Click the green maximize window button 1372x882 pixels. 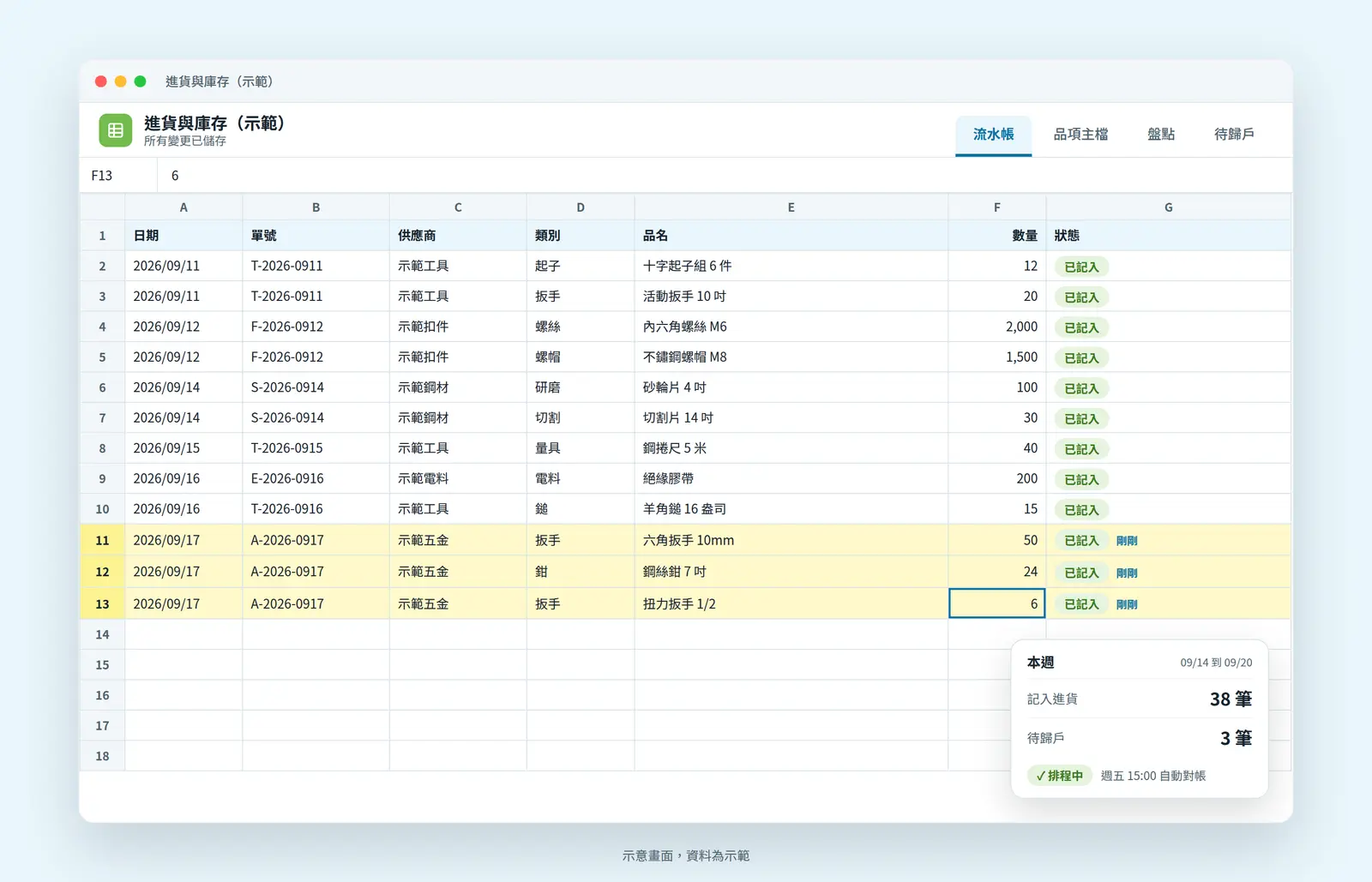[x=141, y=81]
